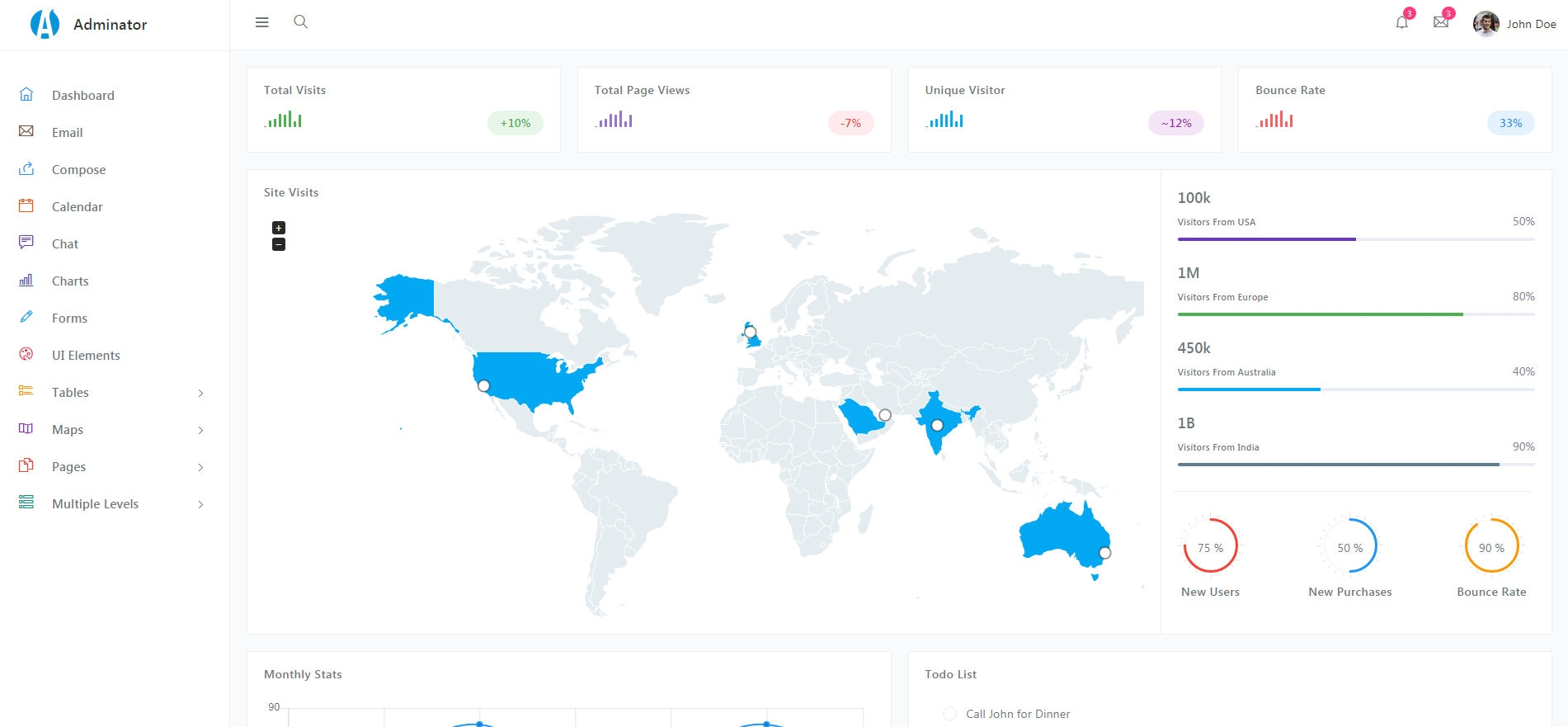Open the Dashboard menu item
Screen dimensions: 1568x727
(82, 96)
